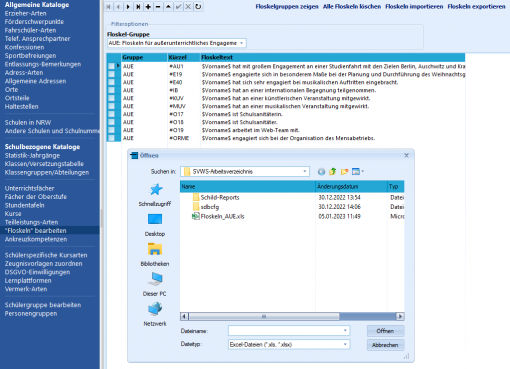Open "Floskeln" bearbeiten entry
Image resolution: width=510 pixels, height=369 pixels.
[x=36, y=231]
